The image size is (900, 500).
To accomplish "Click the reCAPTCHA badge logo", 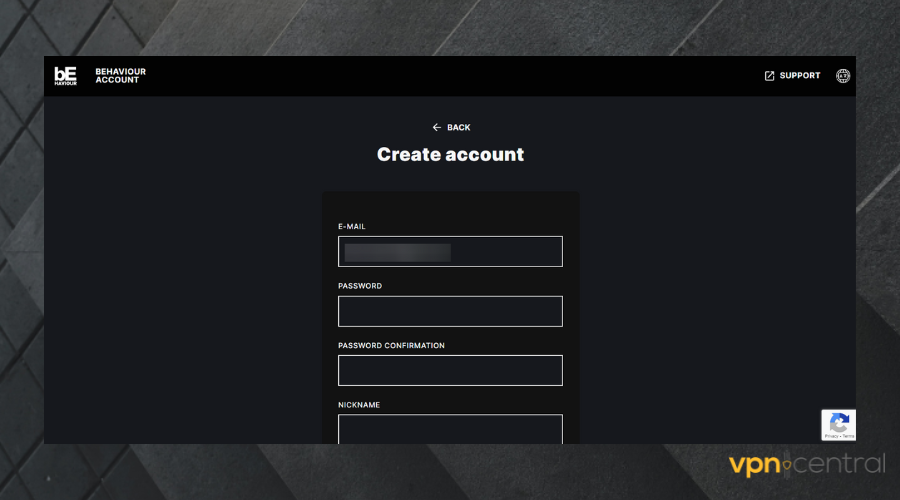I will [839, 421].
